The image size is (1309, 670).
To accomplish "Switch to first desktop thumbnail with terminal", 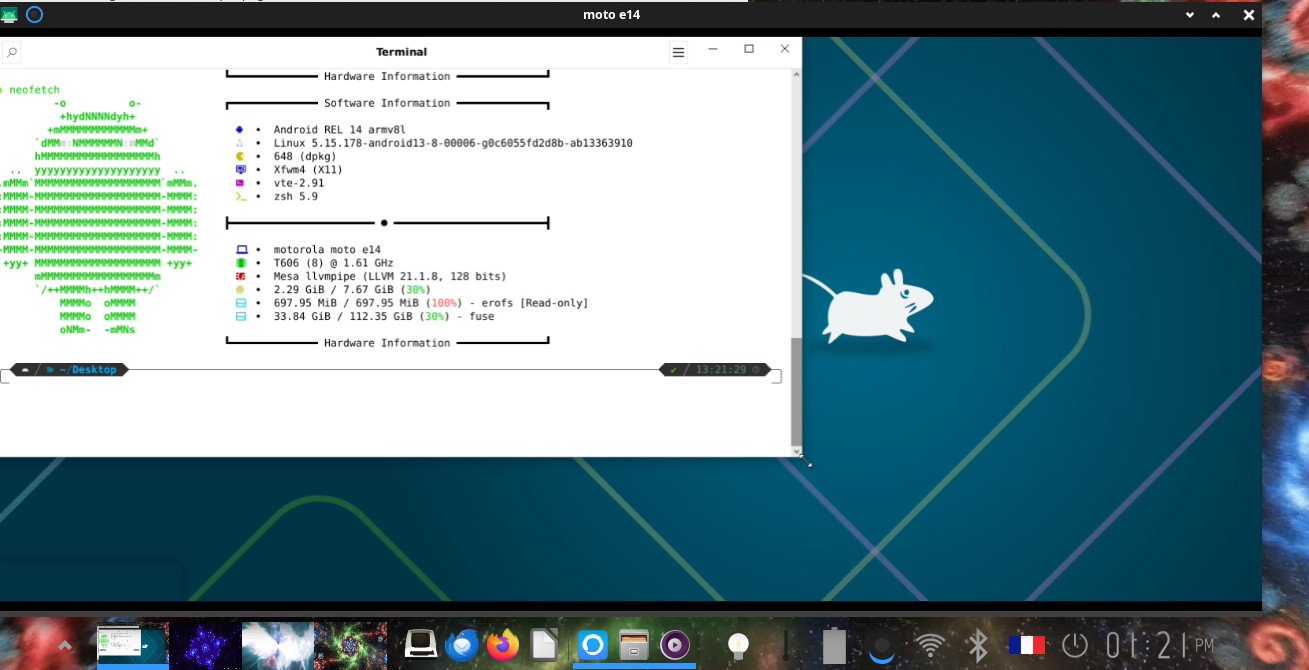I will coord(132,645).
